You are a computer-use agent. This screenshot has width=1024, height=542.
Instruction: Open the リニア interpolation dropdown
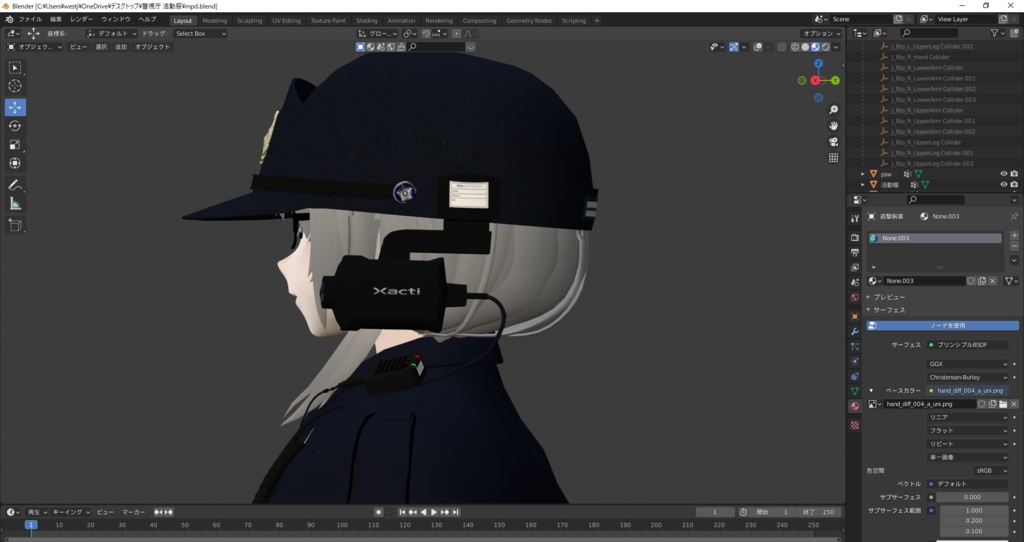click(968, 417)
